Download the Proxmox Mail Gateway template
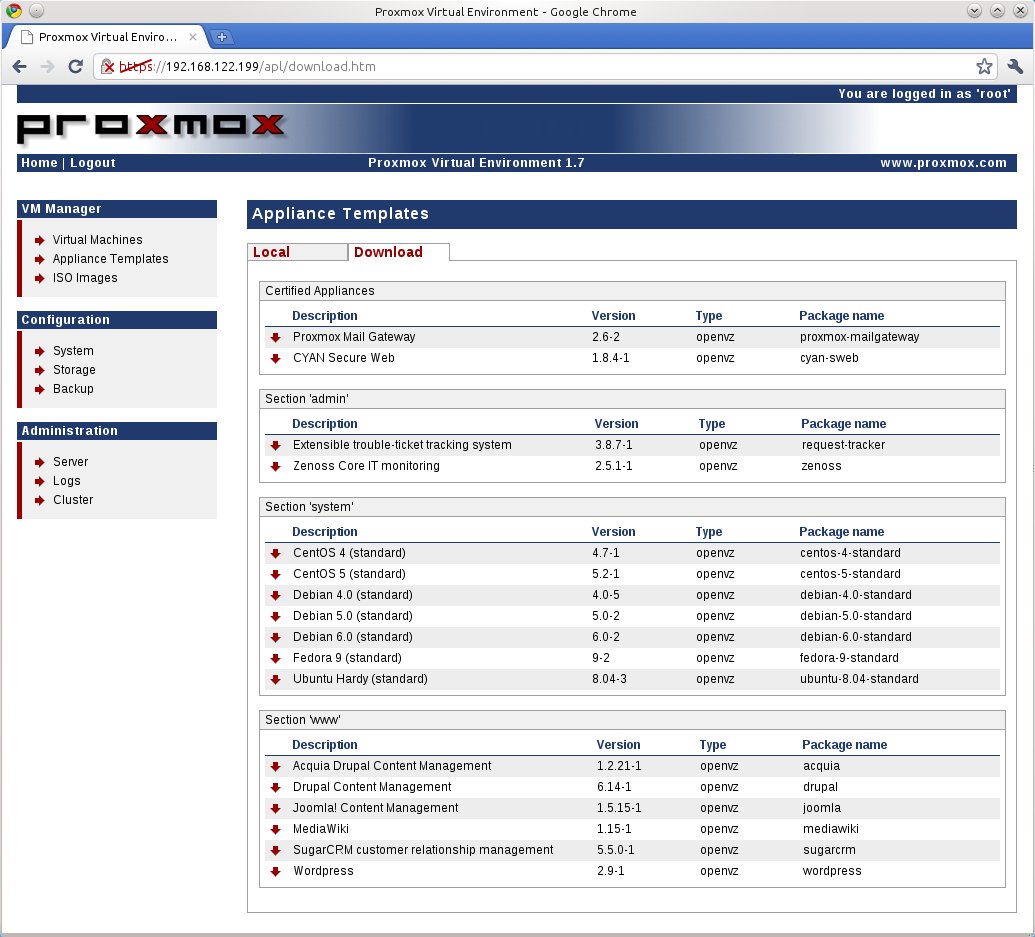The width and height of the screenshot is (1035, 937). click(275, 337)
